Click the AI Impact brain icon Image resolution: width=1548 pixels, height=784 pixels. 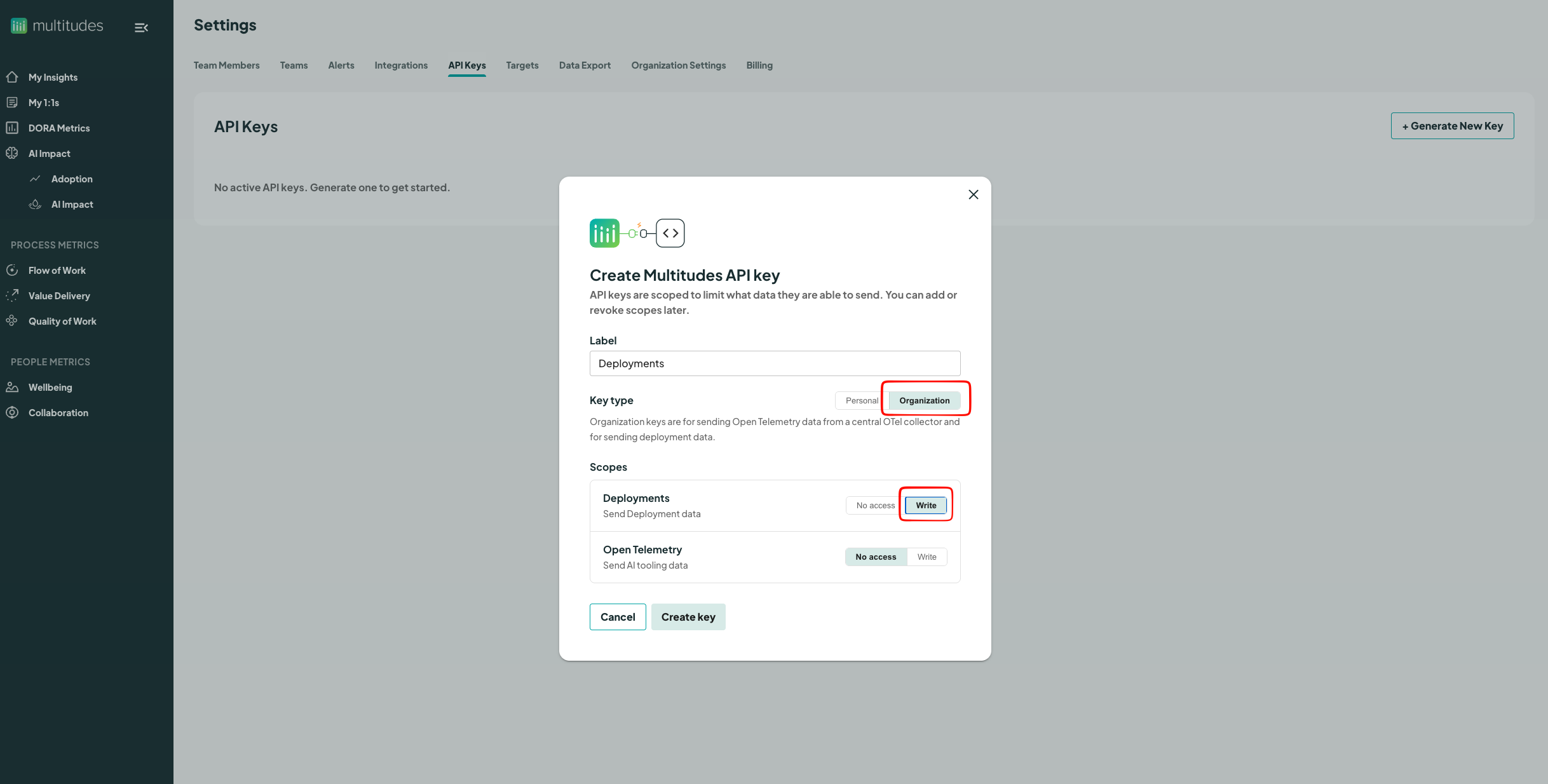12,153
